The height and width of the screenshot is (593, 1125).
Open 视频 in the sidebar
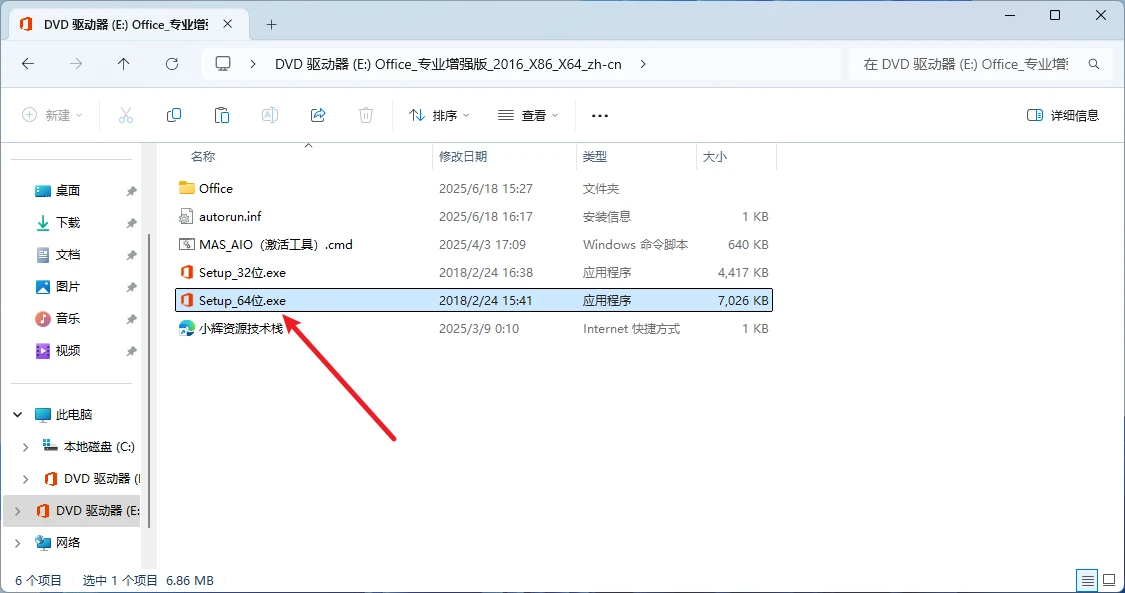point(68,351)
